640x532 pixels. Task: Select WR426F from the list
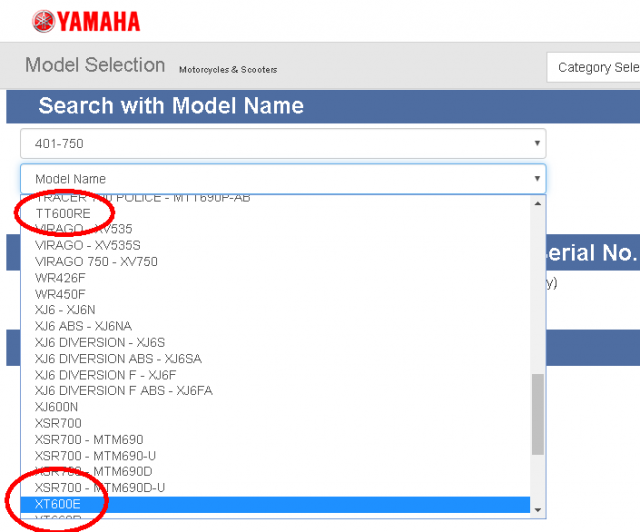click(276, 278)
